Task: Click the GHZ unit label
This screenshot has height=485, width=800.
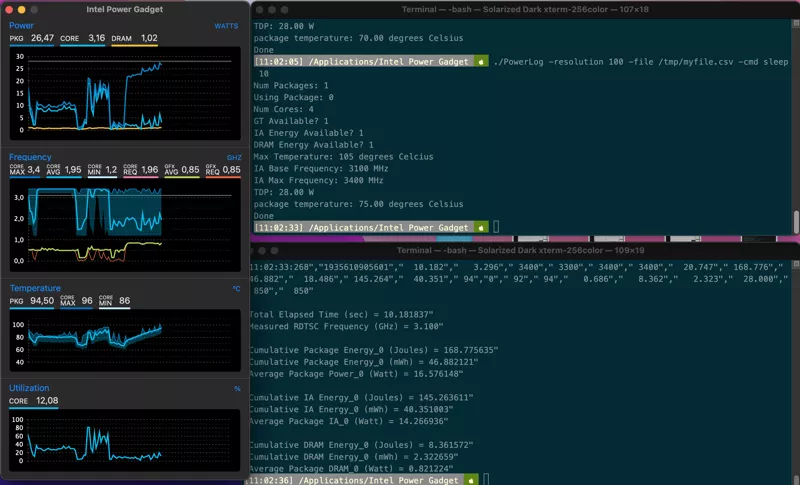Action: [x=234, y=158]
